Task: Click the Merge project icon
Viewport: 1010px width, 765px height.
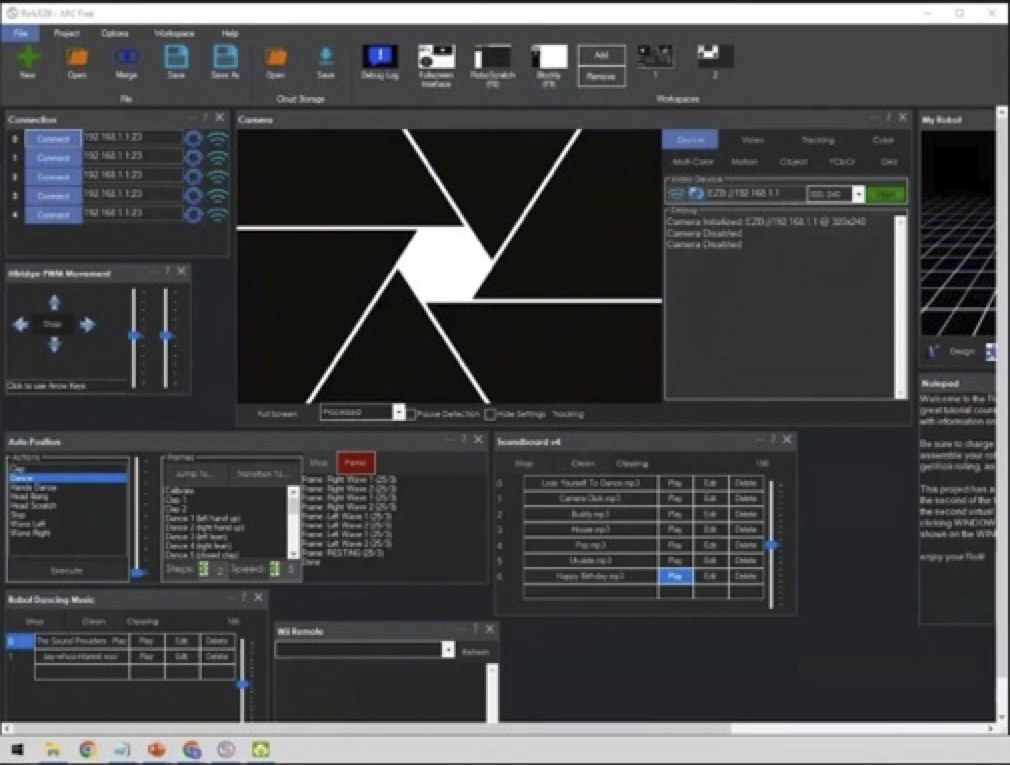Action: click(126, 57)
